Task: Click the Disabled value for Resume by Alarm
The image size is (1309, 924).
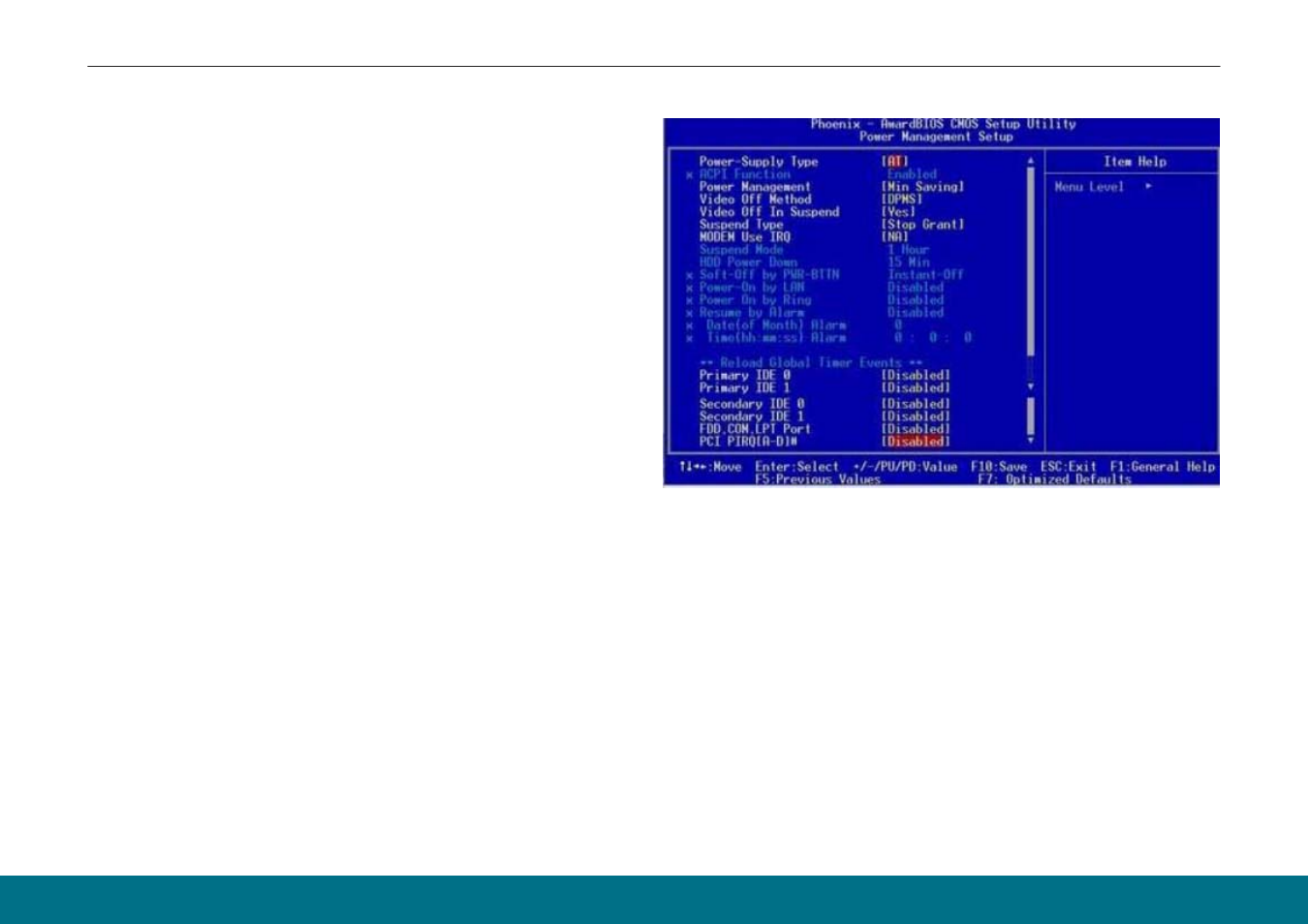Action: pyautogui.click(x=915, y=313)
